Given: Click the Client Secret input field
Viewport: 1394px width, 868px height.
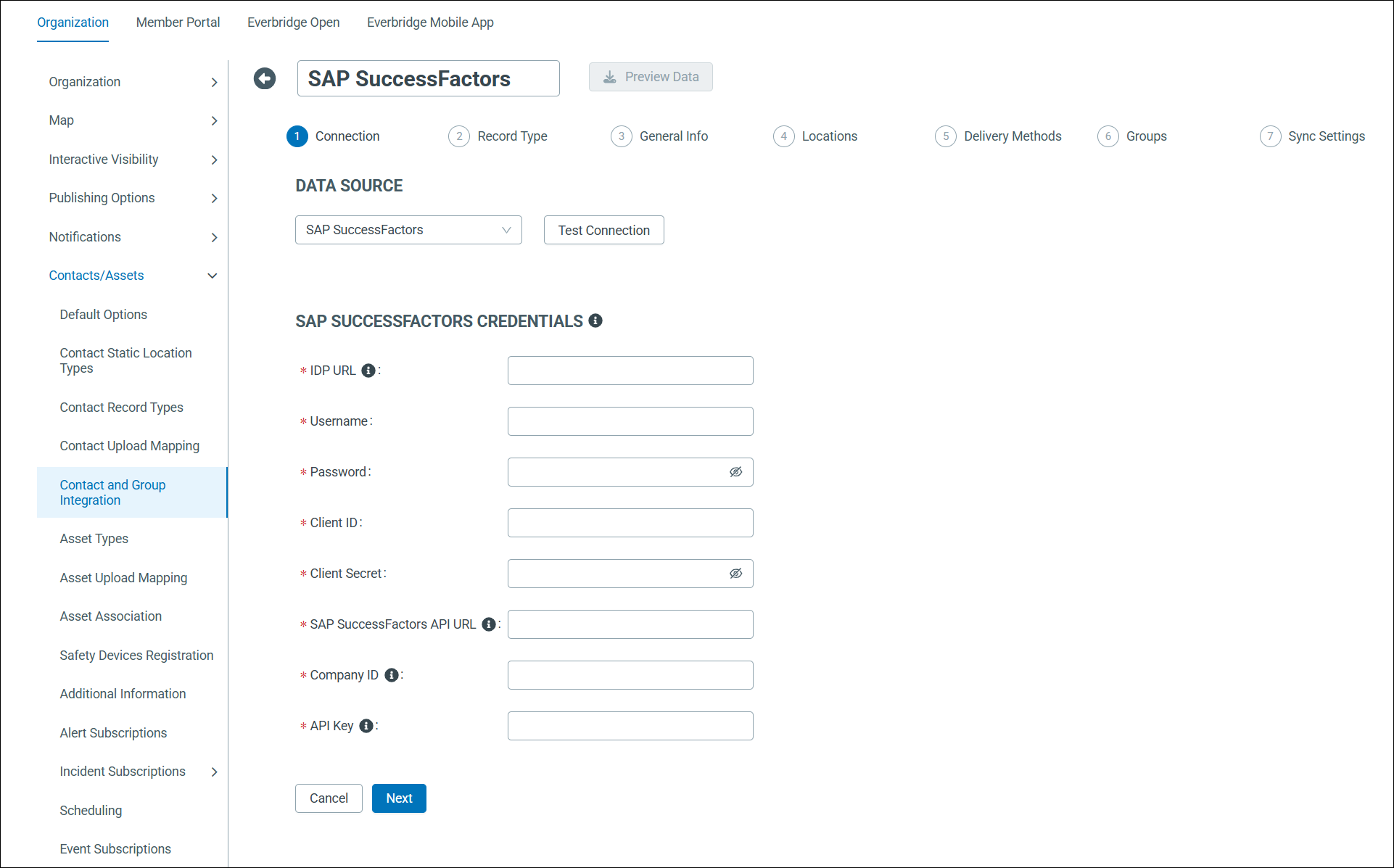Looking at the screenshot, I should [630, 574].
